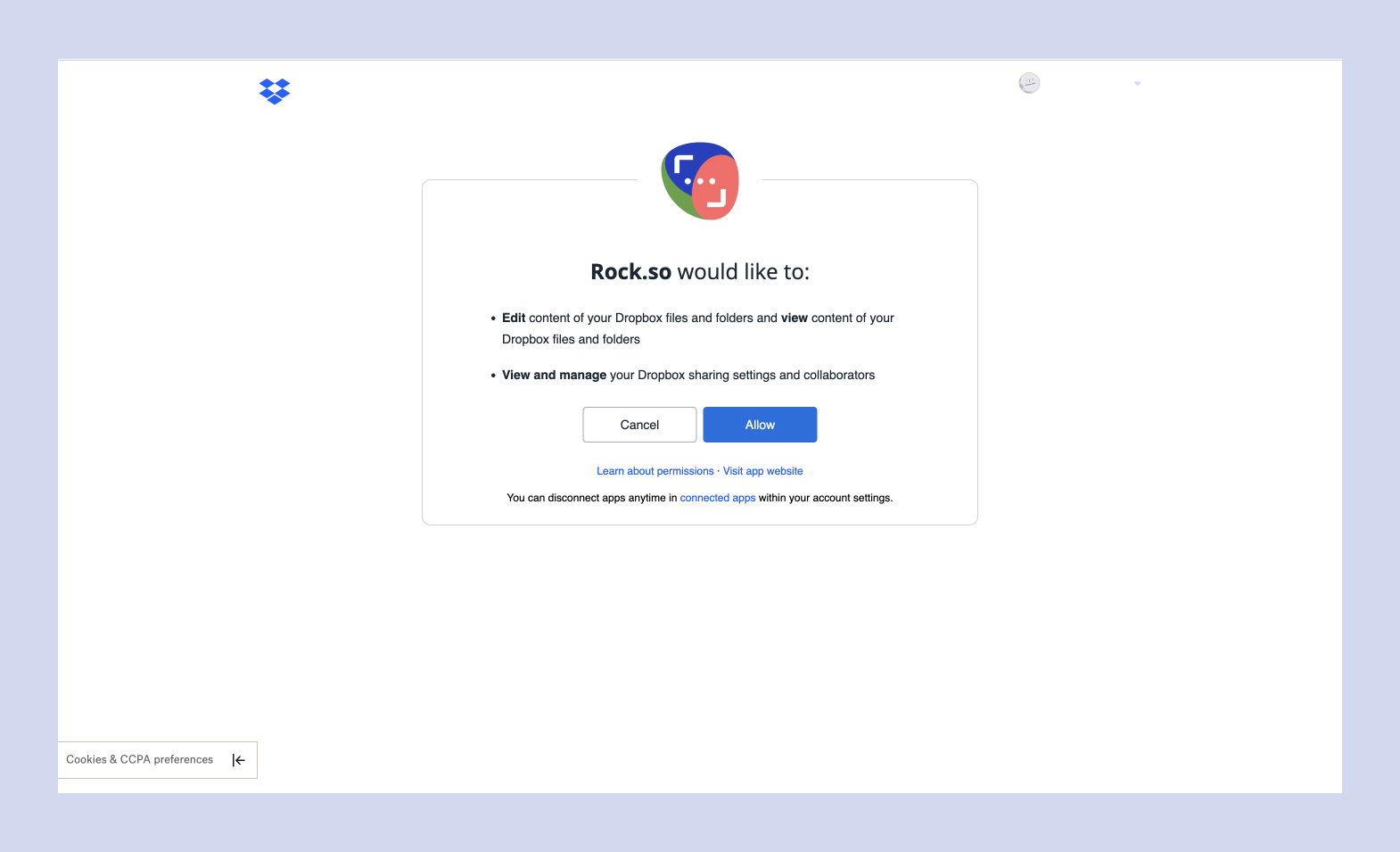Click the bold "Rock.so" name in heading
1400x852 pixels.
[x=630, y=272]
